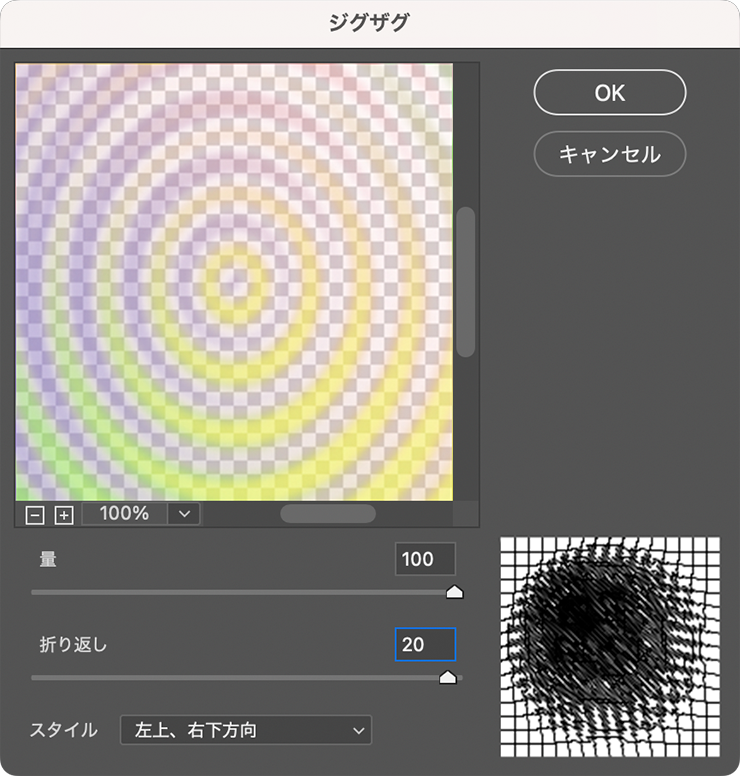Click the 折り返し label text

pos(73,645)
